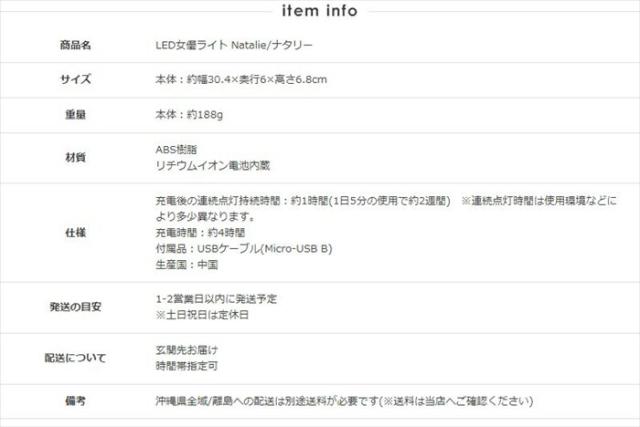Select the 重量 row label
This screenshot has height=427, width=640.
(x=76, y=115)
